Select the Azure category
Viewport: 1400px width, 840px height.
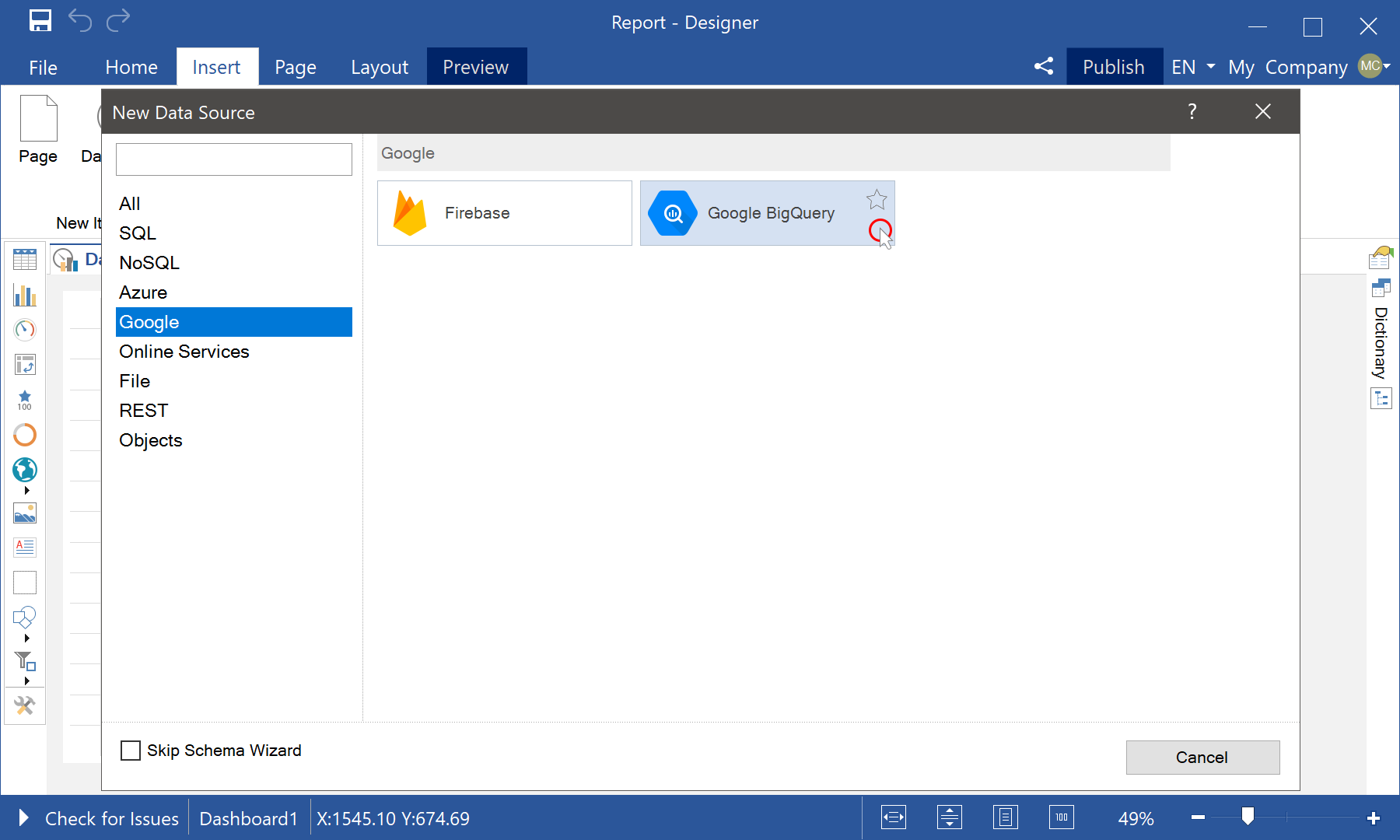[x=234, y=292]
